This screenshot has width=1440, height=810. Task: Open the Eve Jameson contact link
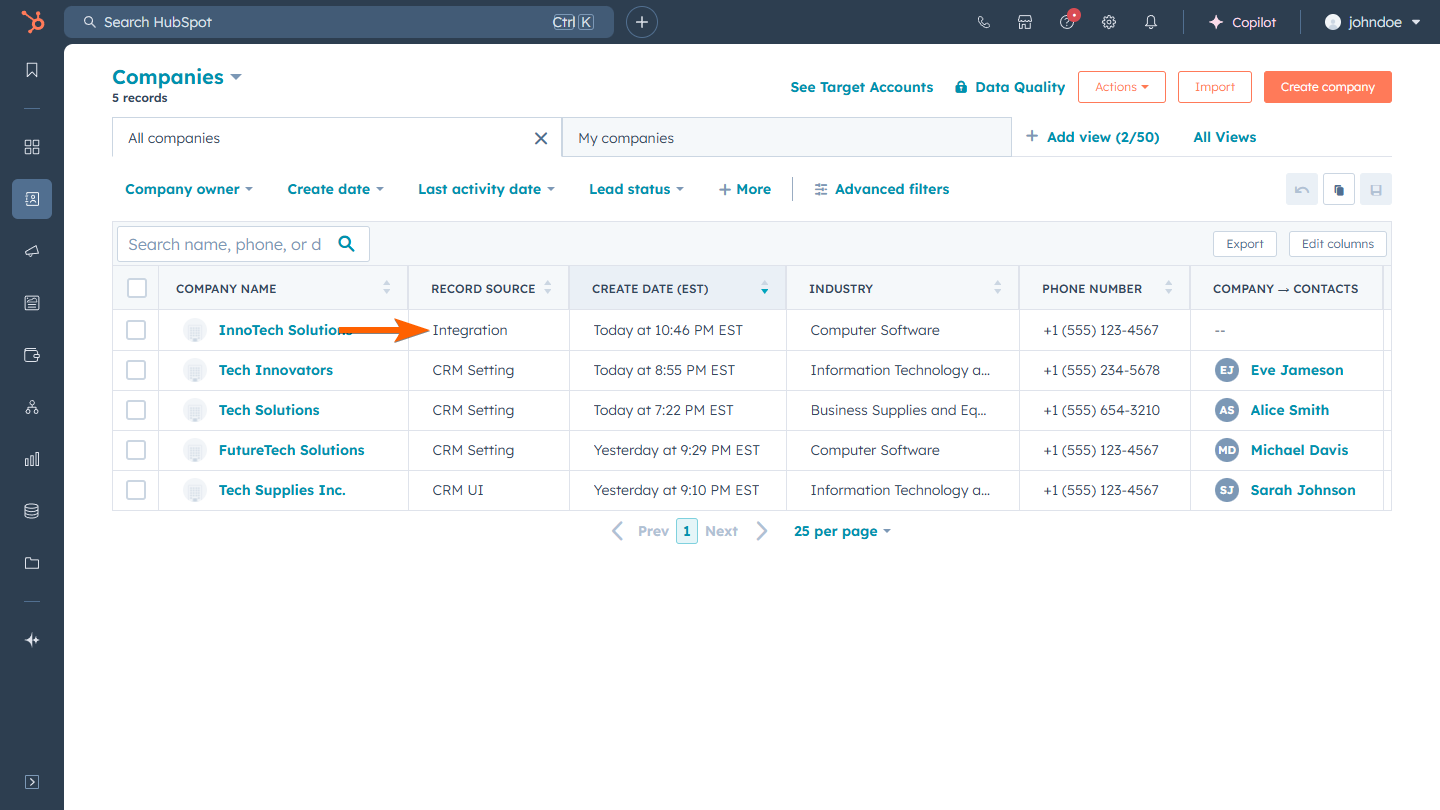click(x=1296, y=370)
